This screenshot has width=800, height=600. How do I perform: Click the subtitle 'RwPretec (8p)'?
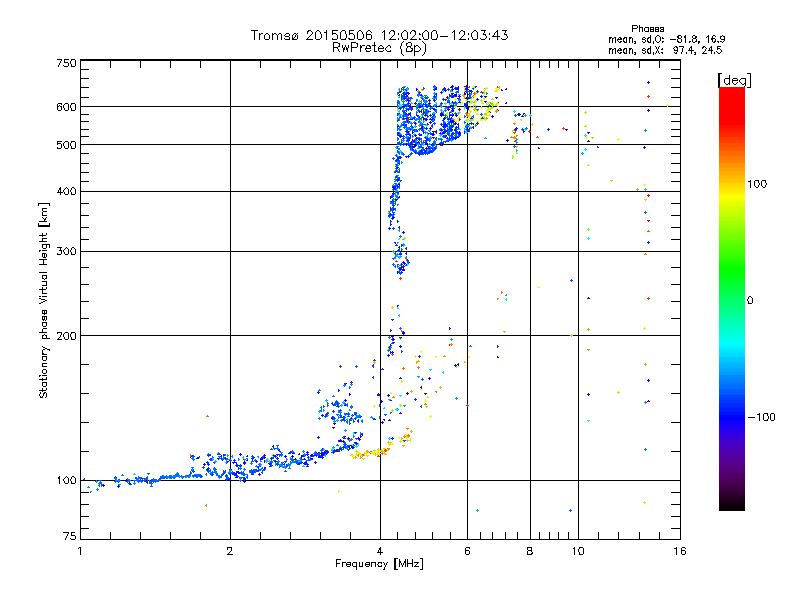pyautogui.click(x=379, y=48)
